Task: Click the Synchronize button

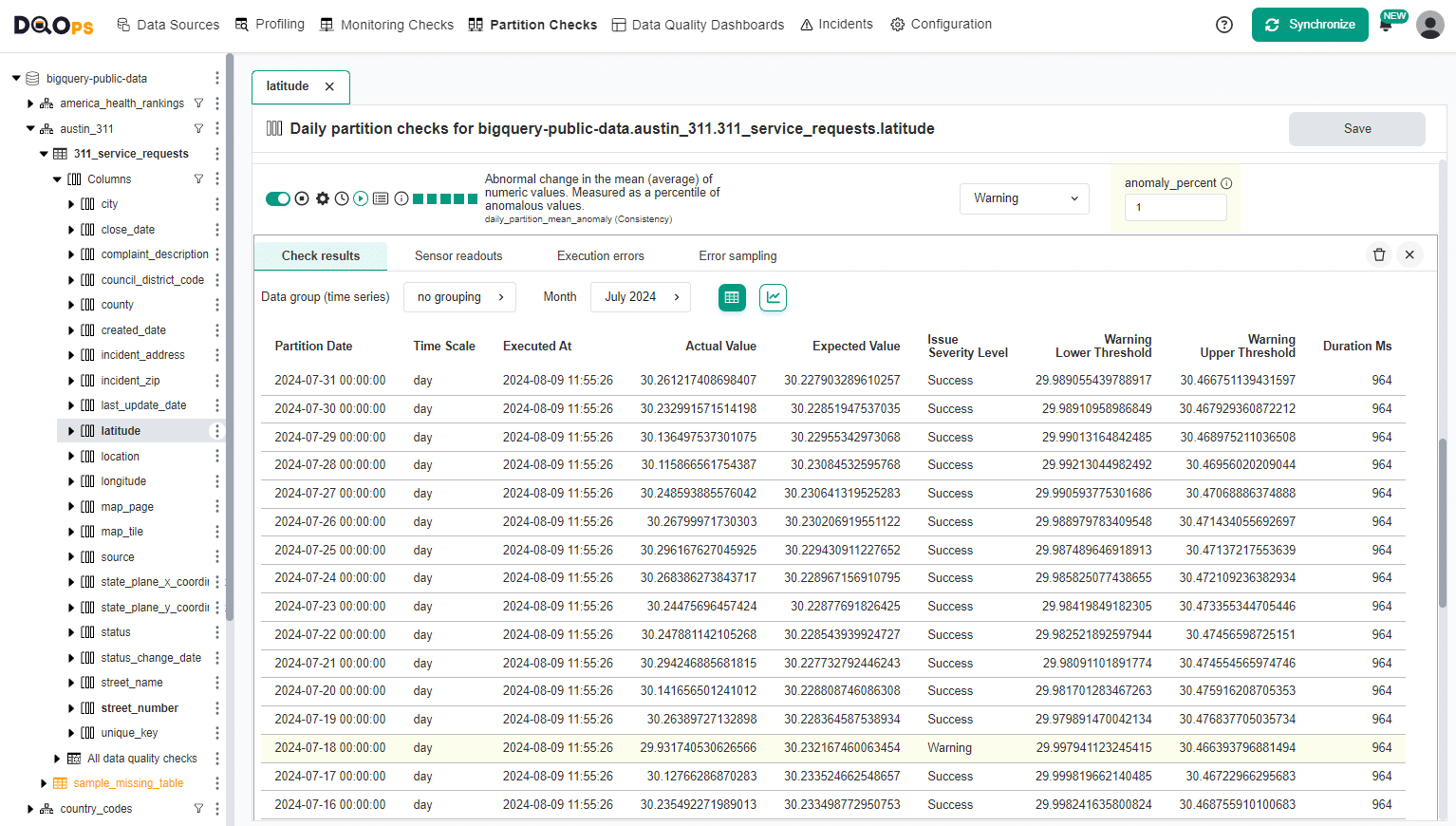Action: point(1310,25)
